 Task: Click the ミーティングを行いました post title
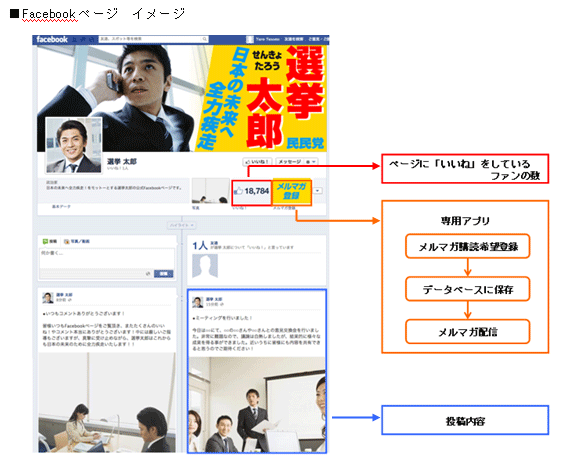click(223, 318)
